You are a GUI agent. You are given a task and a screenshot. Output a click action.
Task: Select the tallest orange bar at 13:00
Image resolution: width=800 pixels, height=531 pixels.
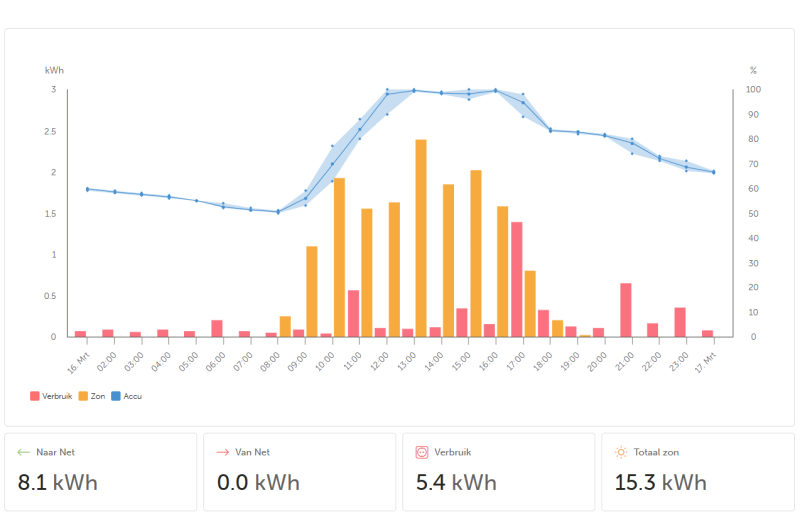click(421, 238)
